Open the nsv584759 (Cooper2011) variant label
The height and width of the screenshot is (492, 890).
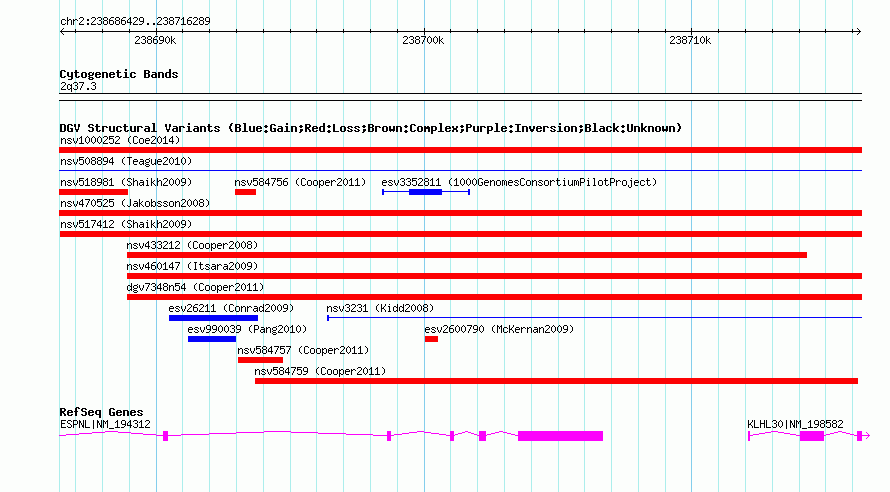point(320,371)
